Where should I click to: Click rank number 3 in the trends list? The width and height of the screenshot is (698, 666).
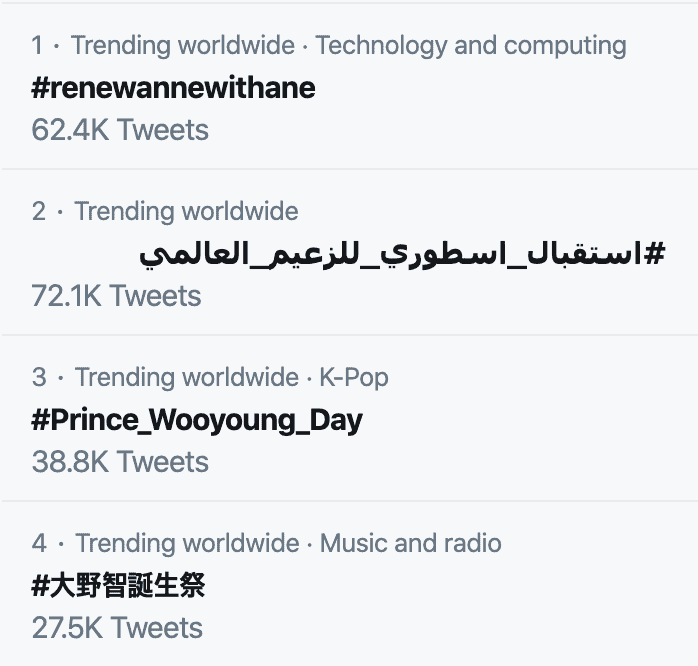coord(39,378)
